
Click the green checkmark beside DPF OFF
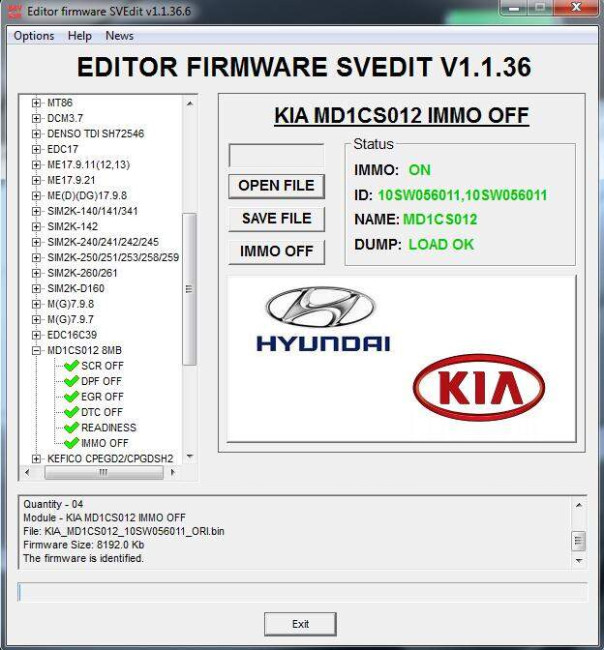click(71, 381)
